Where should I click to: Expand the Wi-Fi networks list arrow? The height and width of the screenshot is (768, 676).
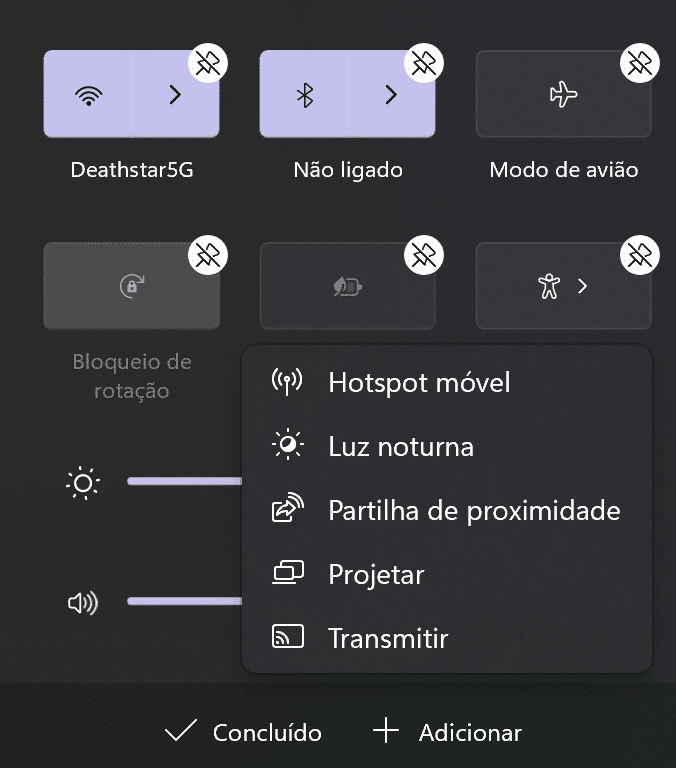tap(176, 95)
